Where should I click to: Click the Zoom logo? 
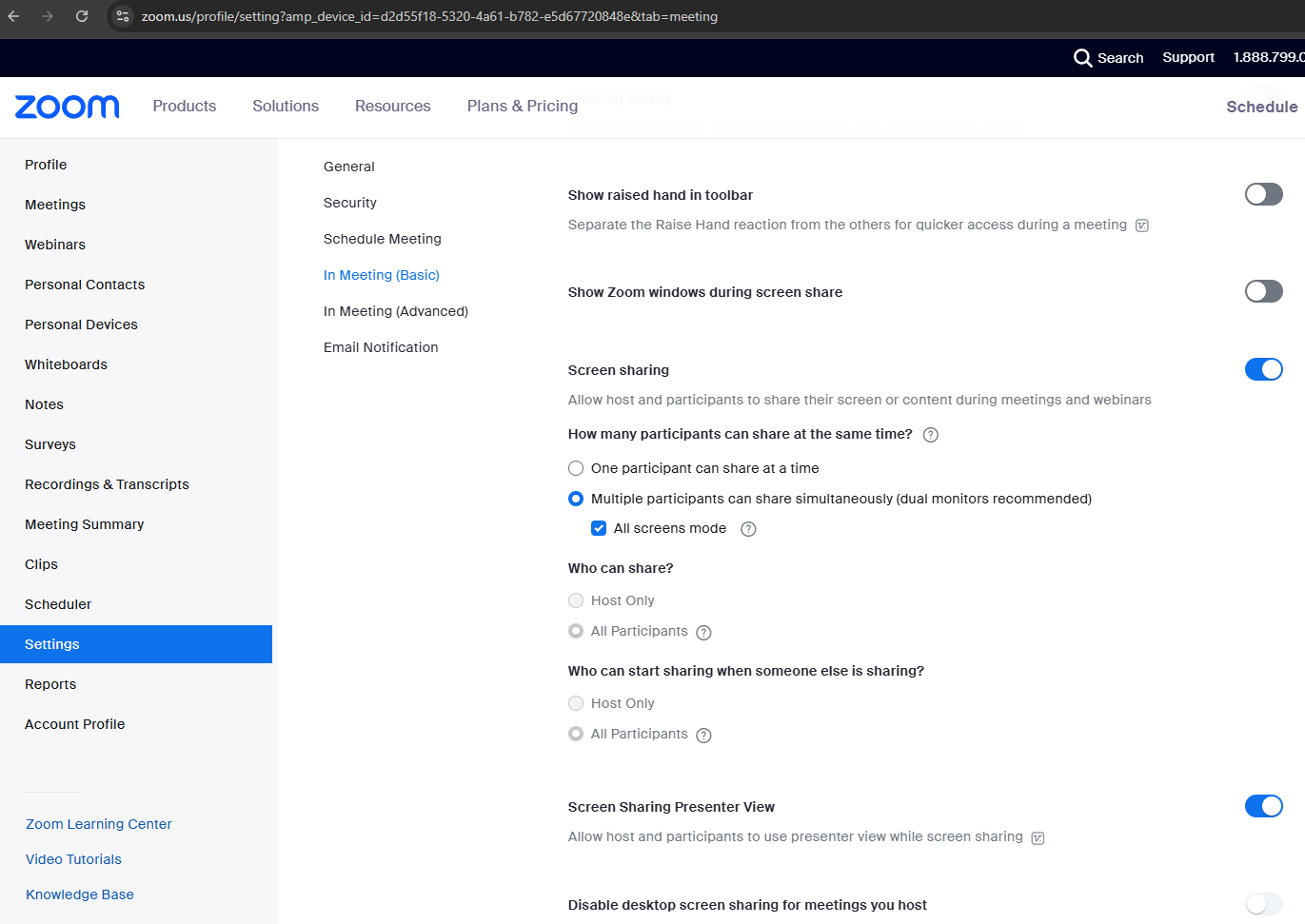click(x=67, y=107)
